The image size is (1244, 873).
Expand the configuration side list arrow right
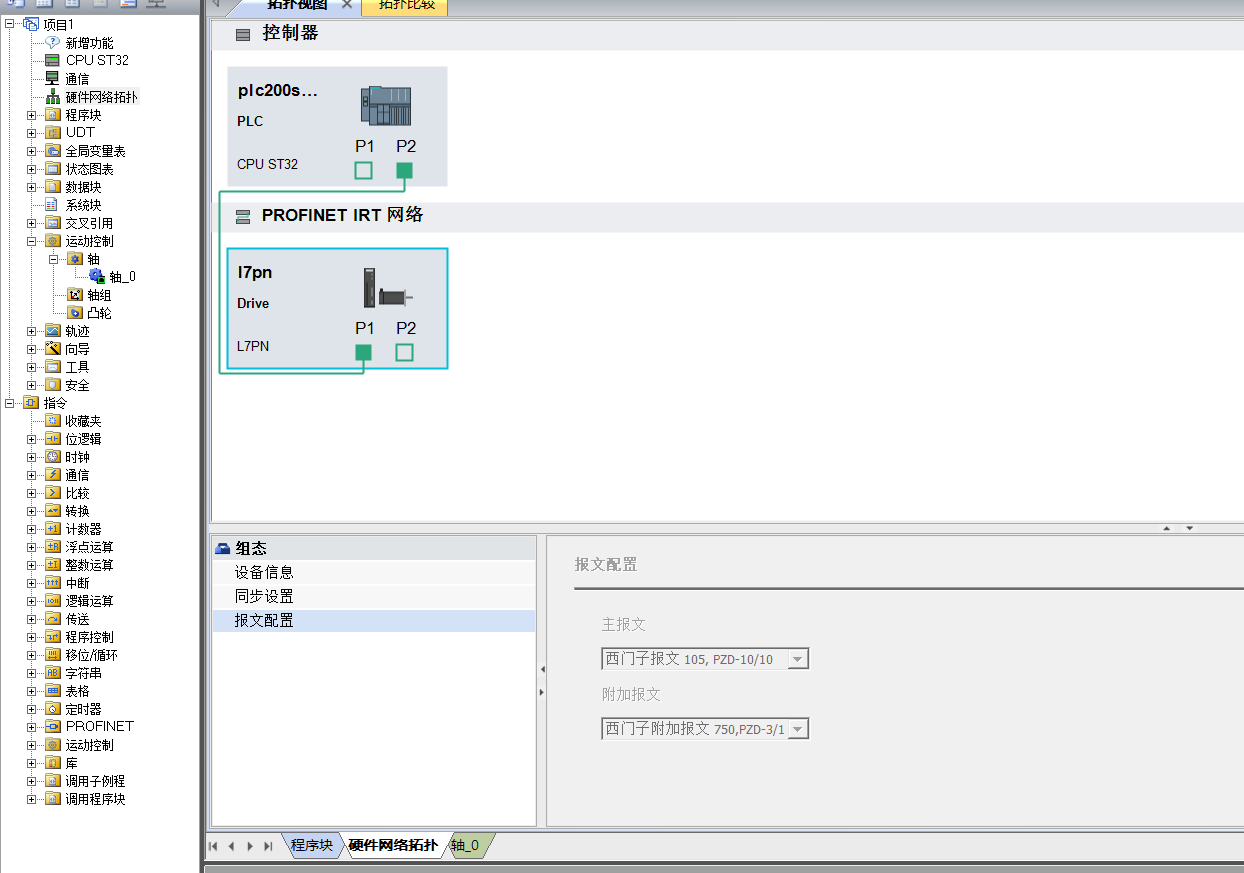pos(542,692)
